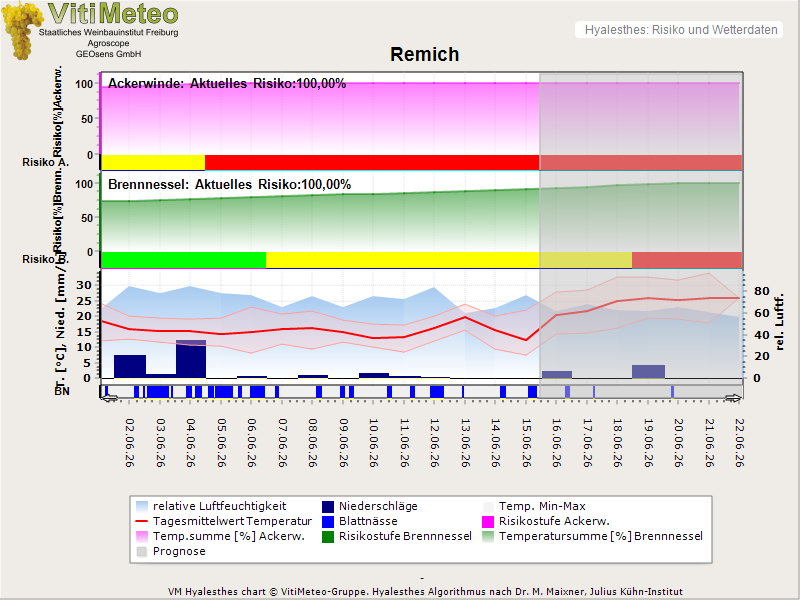Click the bright yellow Brennnessel risk band
This screenshot has height=600, width=800.
tap(403, 259)
